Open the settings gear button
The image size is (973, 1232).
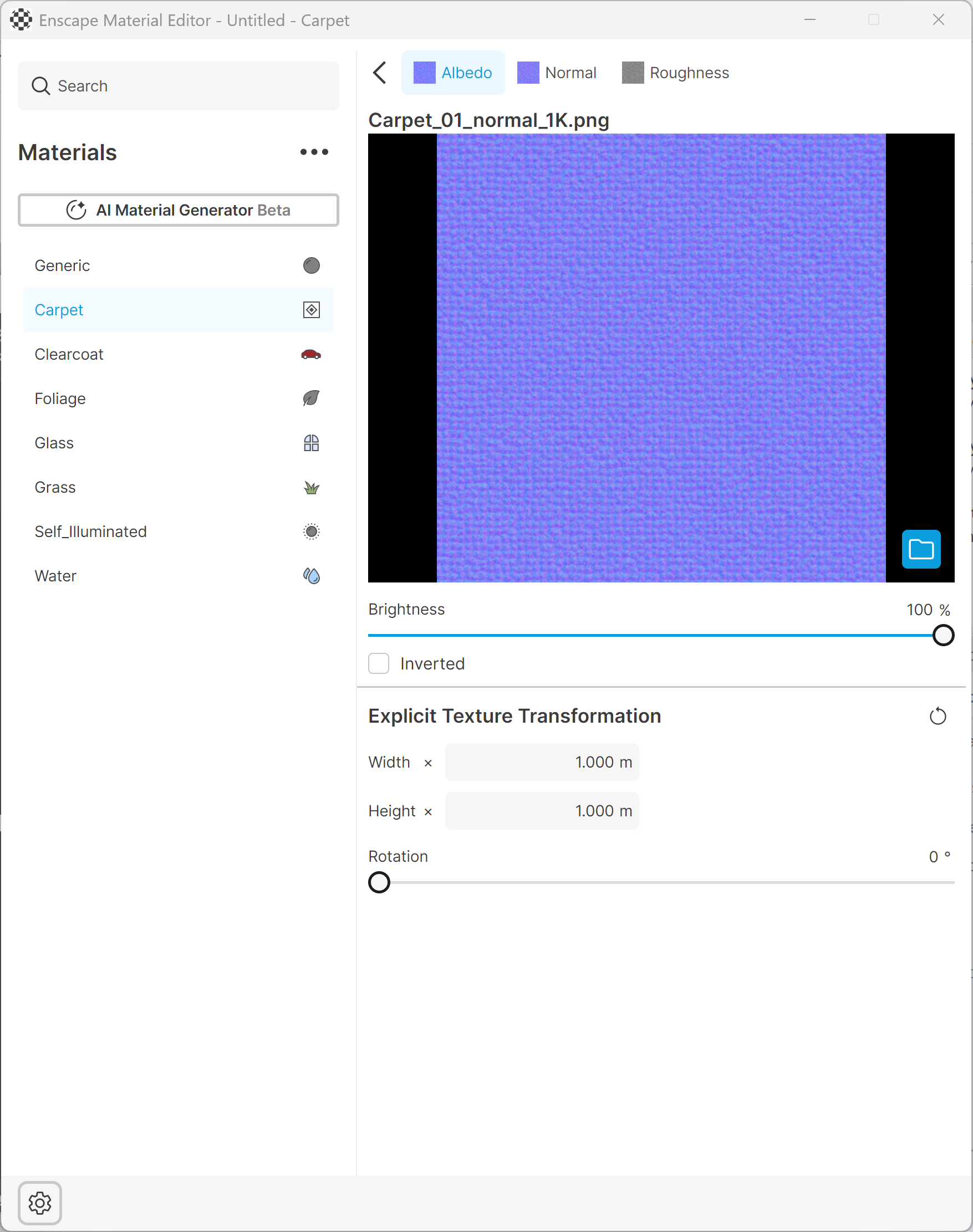[x=40, y=1203]
